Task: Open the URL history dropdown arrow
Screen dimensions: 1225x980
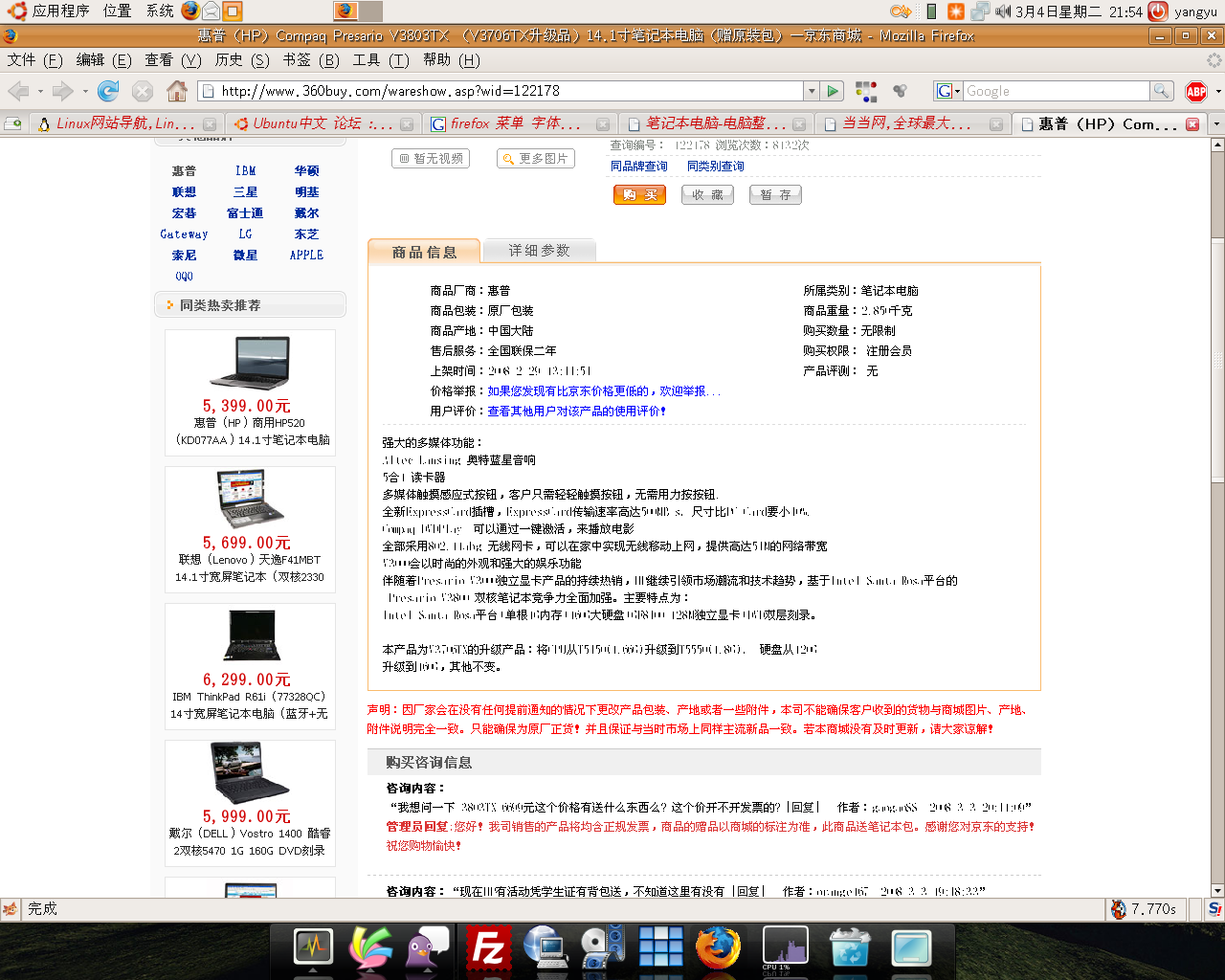Action: [x=812, y=91]
